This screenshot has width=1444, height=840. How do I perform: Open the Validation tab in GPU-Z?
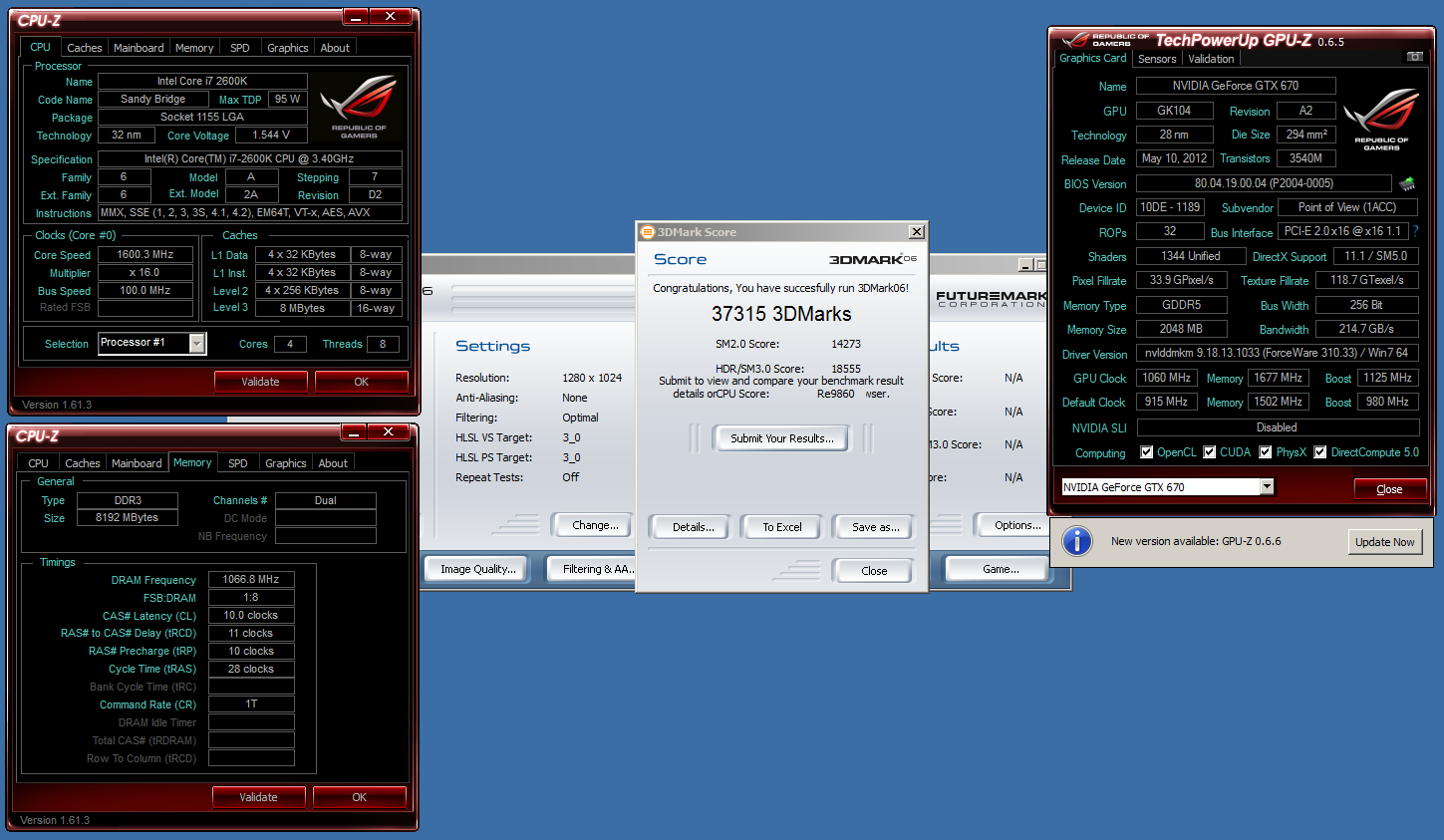pos(1211,59)
